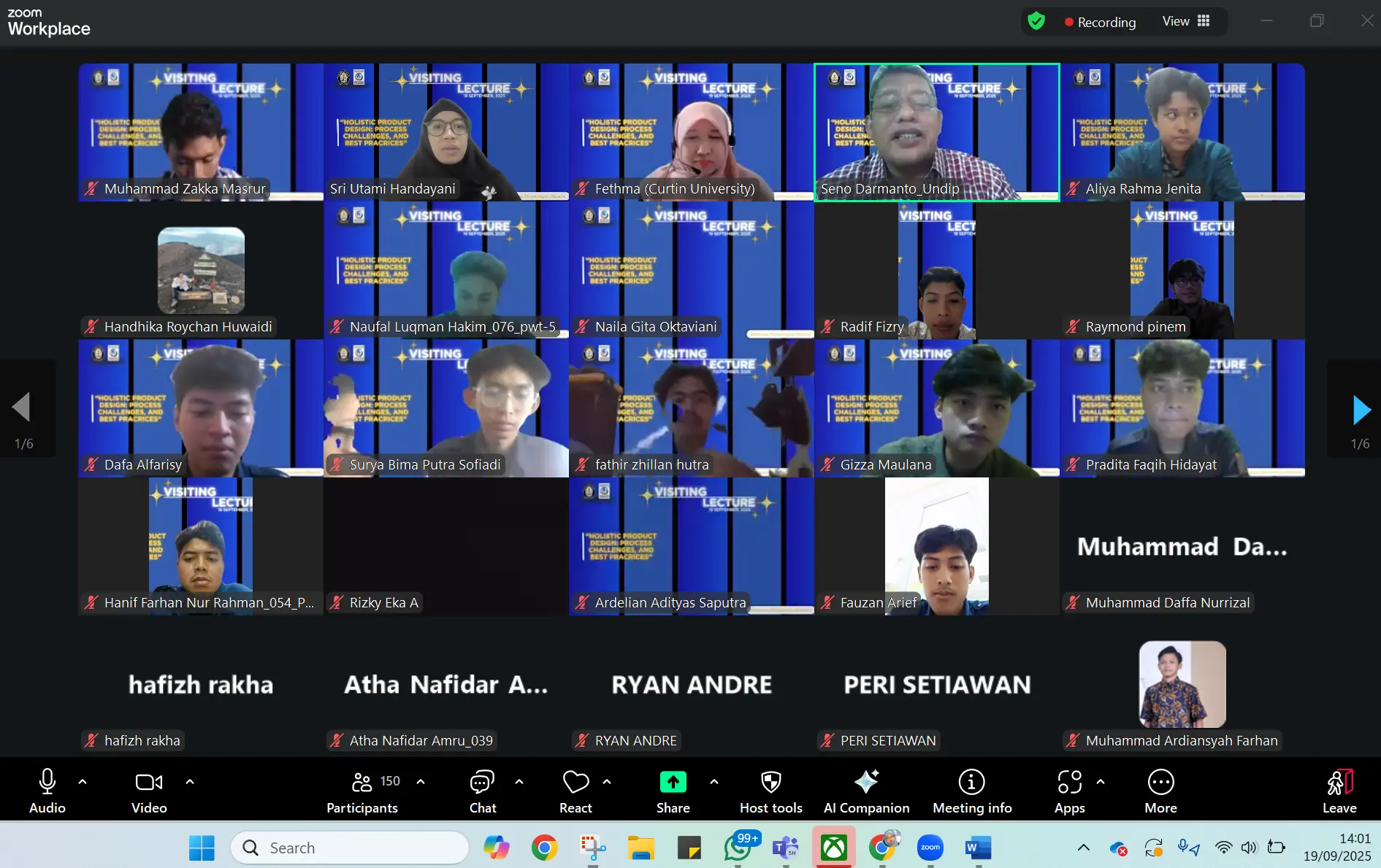Open the View layout menu
This screenshot has height=868, width=1381.
[1186, 21]
